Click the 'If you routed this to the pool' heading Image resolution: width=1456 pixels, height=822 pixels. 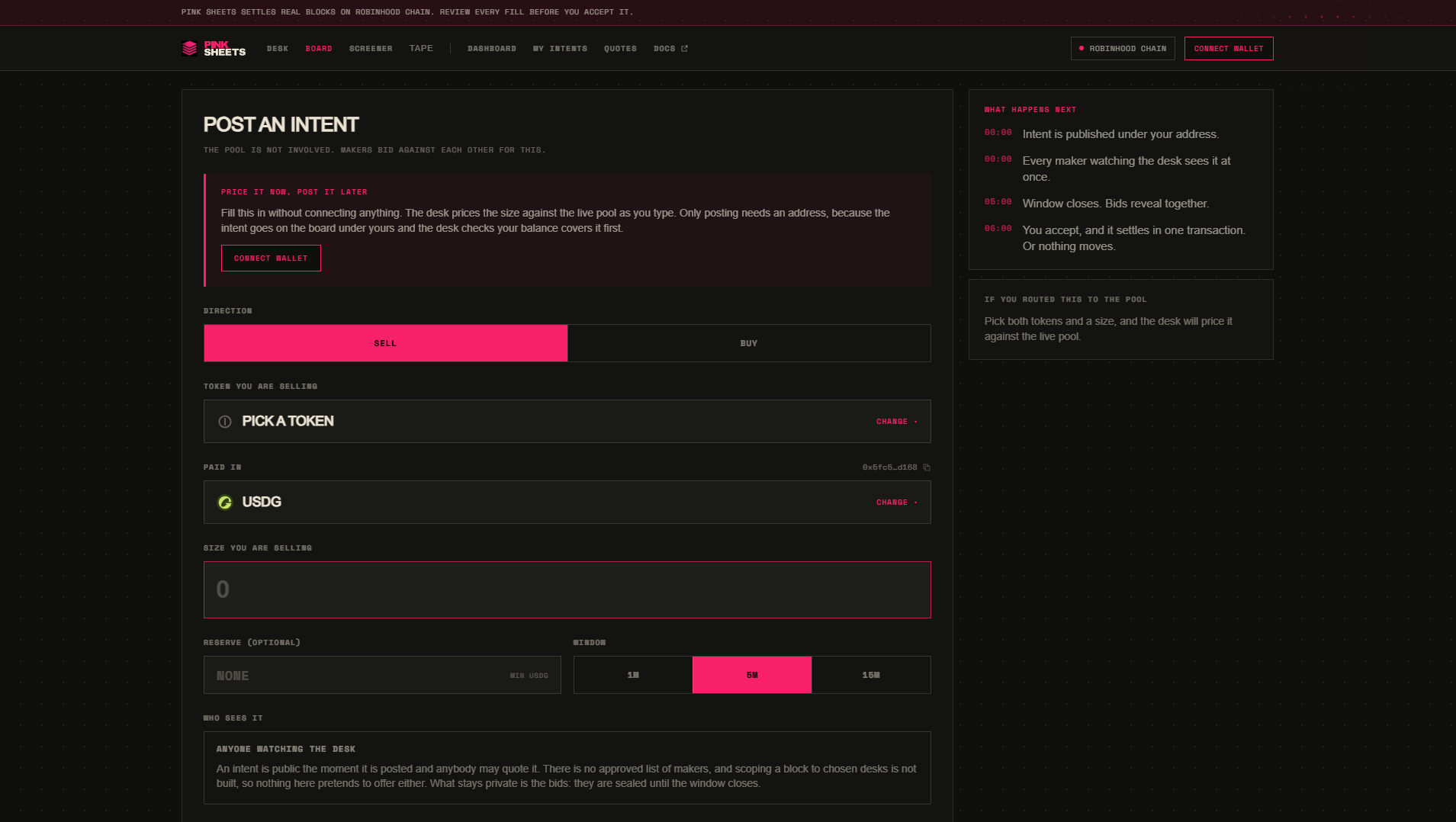(x=1065, y=300)
